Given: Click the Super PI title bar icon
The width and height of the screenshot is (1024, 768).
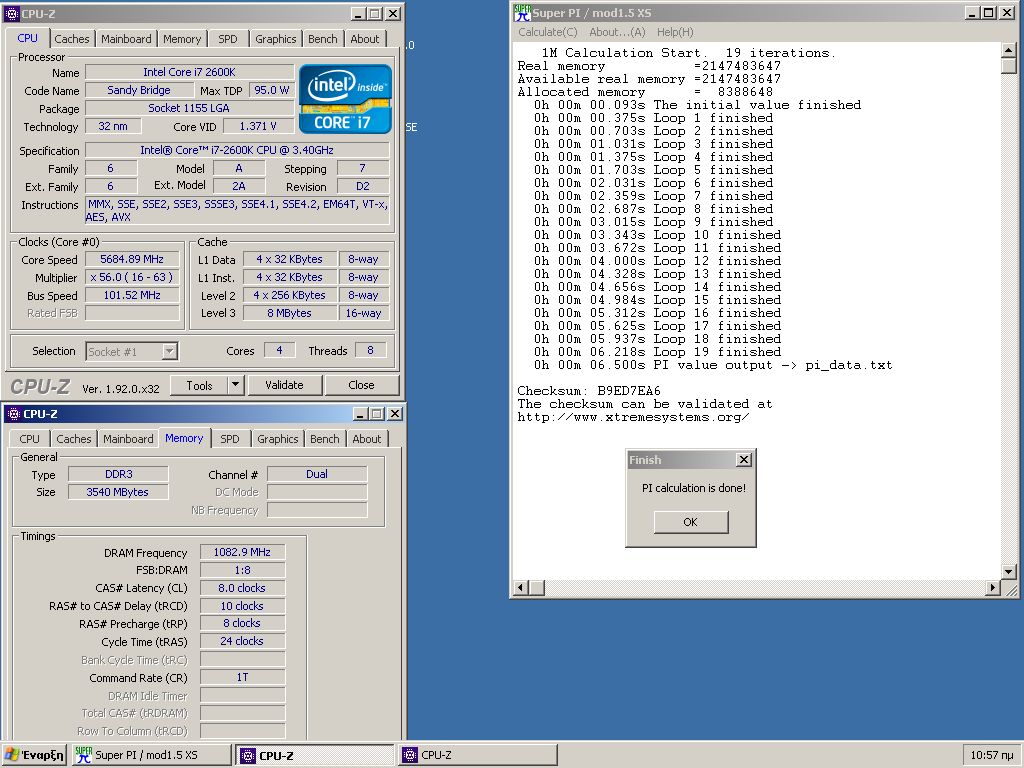Looking at the screenshot, I should pos(522,12).
